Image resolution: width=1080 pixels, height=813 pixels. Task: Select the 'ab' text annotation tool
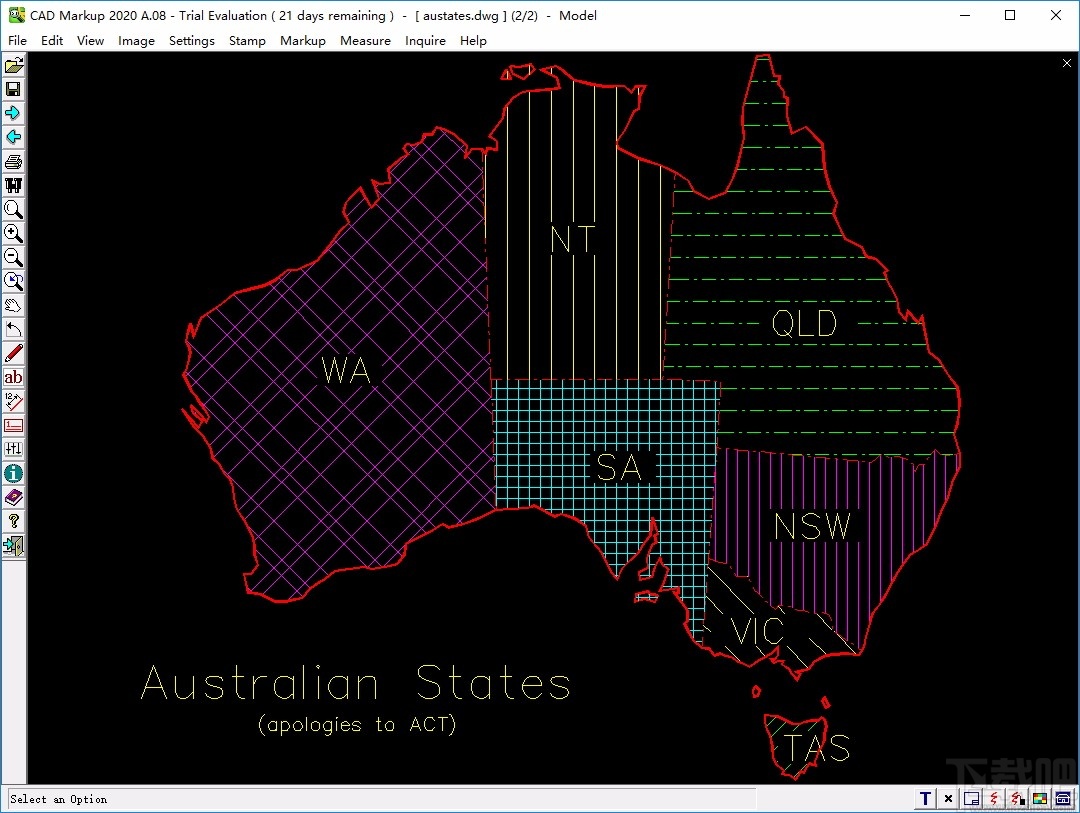pyautogui.click(x=13, y=377)
